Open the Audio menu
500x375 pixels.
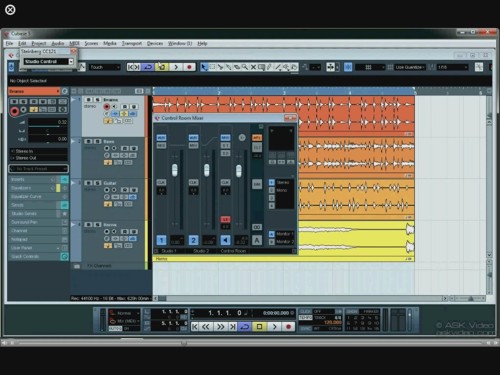click(x=57, y=43)
